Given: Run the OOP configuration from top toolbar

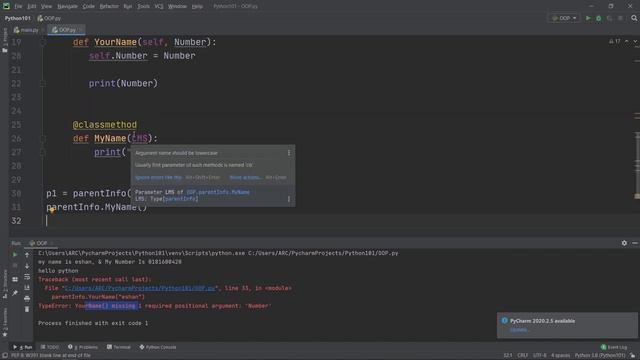Looking at the screenshot, I should tap(588, 18).
